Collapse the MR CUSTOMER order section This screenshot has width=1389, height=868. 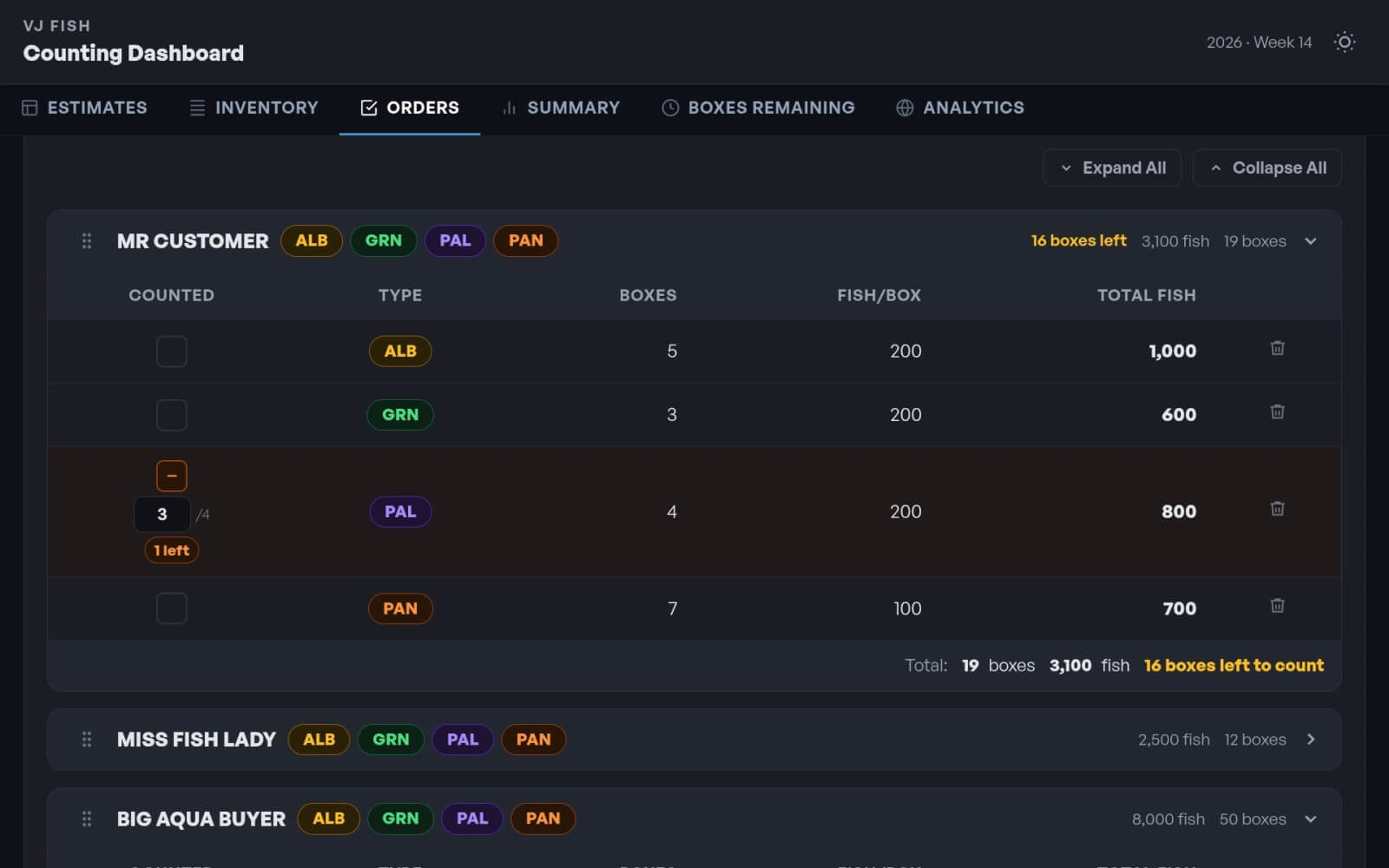tap(1310, 241)
